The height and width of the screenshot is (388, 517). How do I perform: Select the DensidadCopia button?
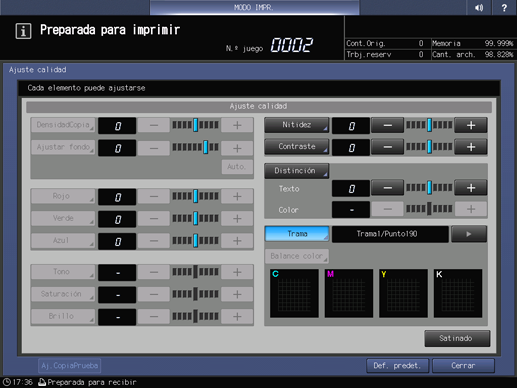tap(63, 125)
